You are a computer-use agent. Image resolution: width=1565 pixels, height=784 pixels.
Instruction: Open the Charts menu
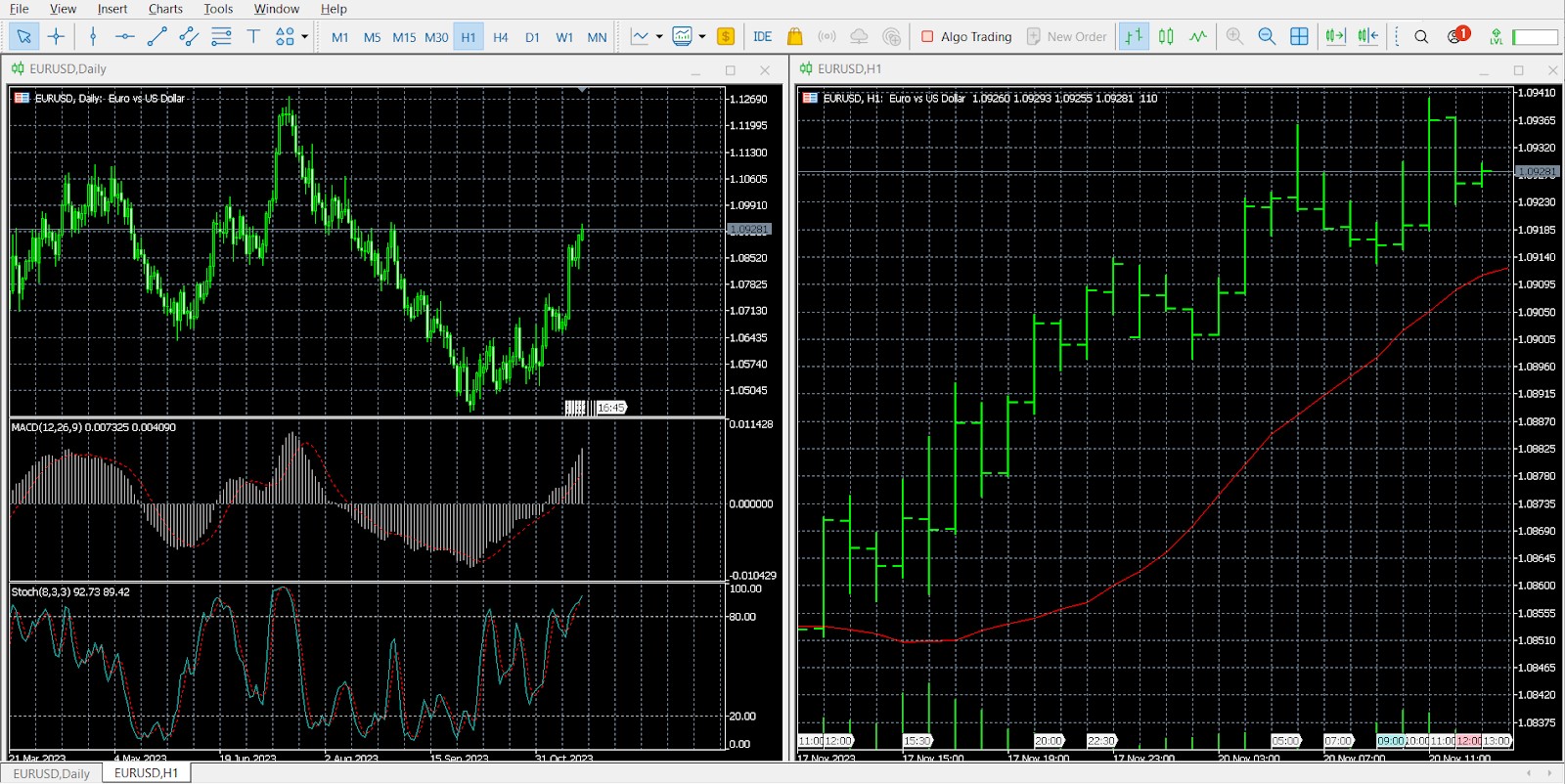click(165, 9)
